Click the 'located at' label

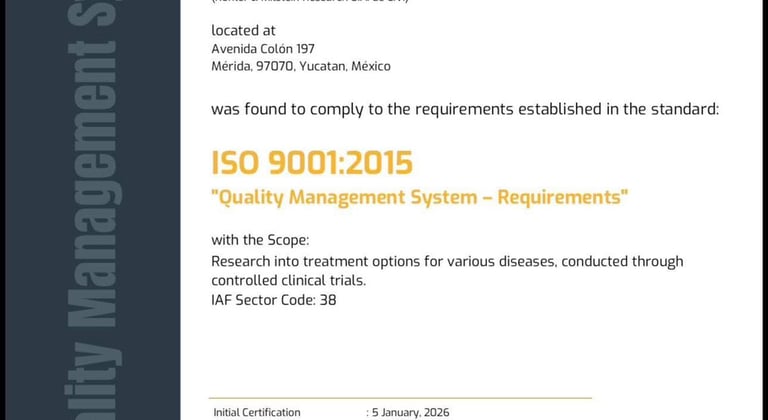243,30
